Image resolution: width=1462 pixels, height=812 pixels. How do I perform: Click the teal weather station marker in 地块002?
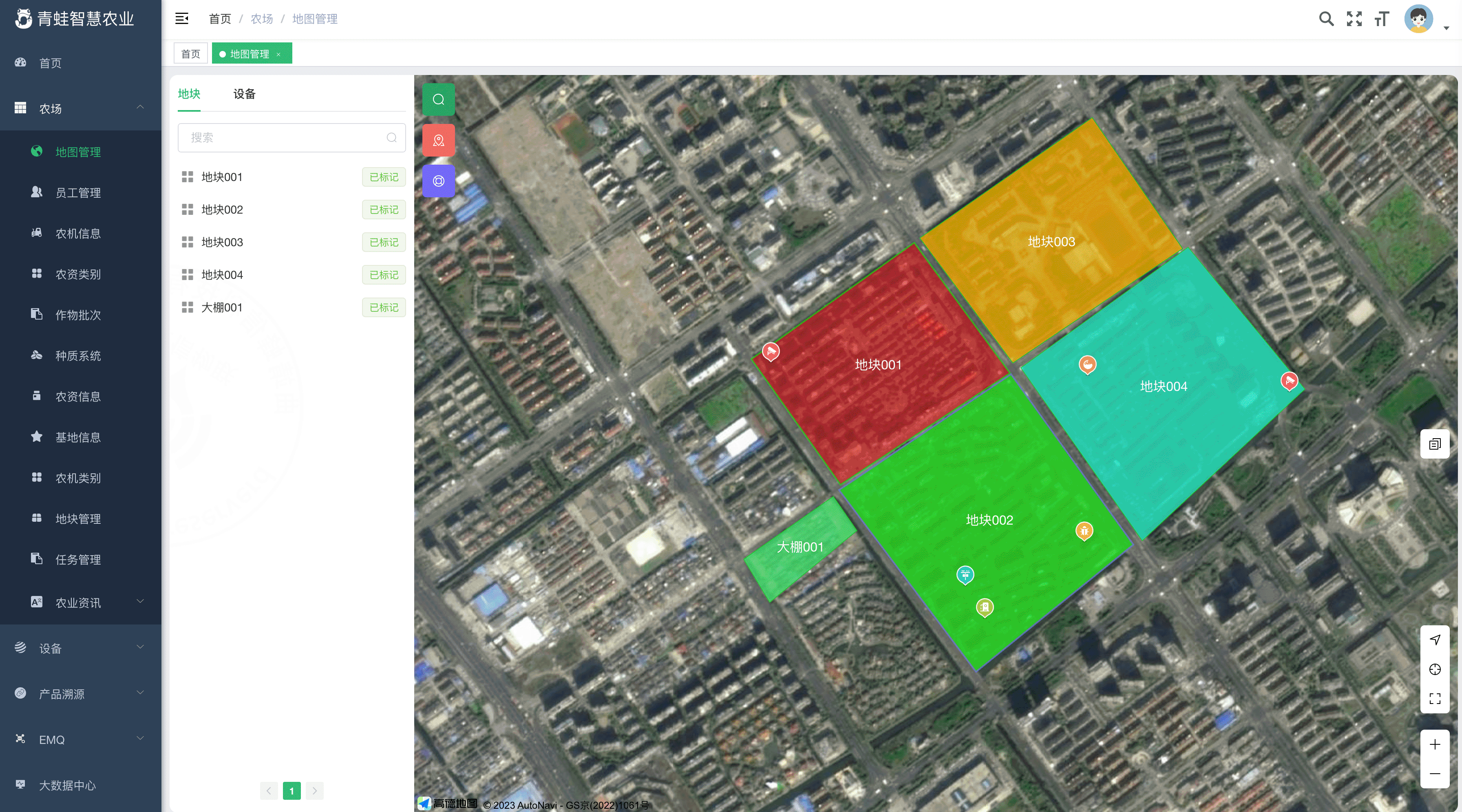point(965,575)
